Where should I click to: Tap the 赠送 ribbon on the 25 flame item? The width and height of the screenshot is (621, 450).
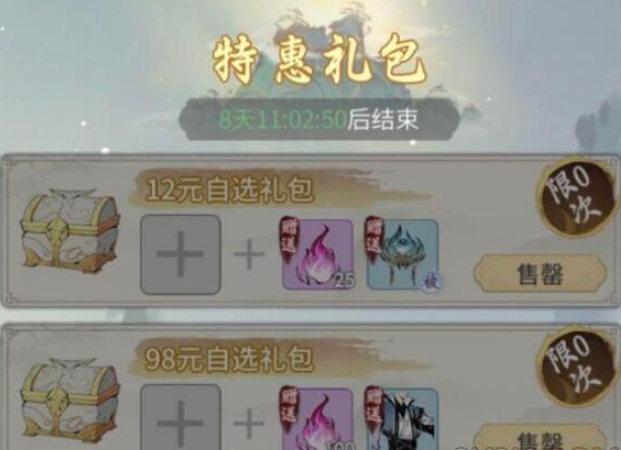point(289,238)
